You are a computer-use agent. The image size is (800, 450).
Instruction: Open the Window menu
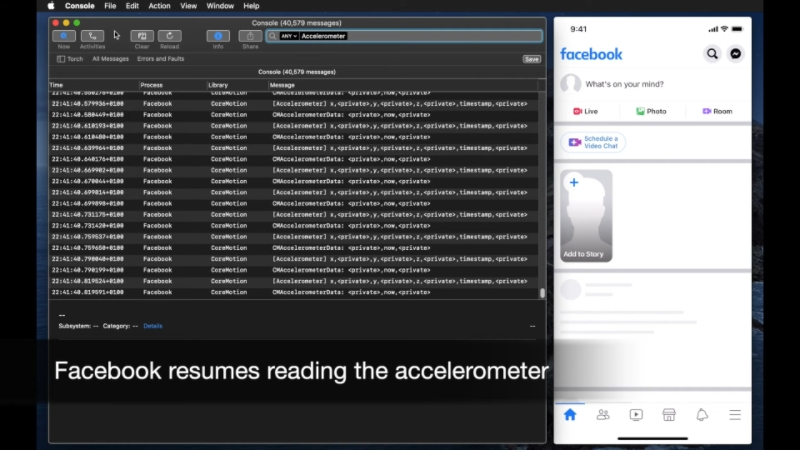click(x=220, y=6)
